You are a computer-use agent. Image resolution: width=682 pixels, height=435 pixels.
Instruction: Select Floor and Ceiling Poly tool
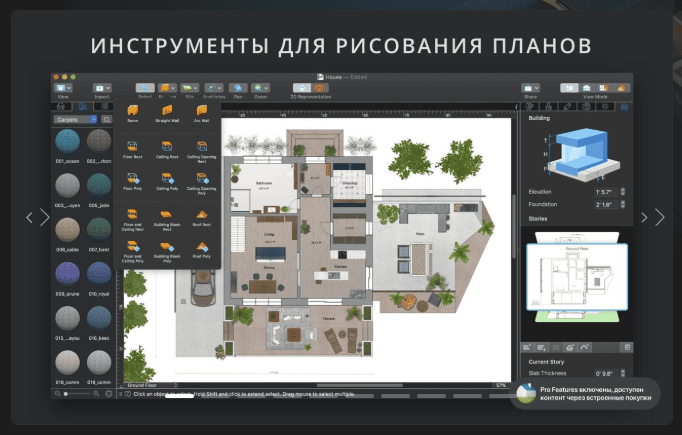[132, 252]
